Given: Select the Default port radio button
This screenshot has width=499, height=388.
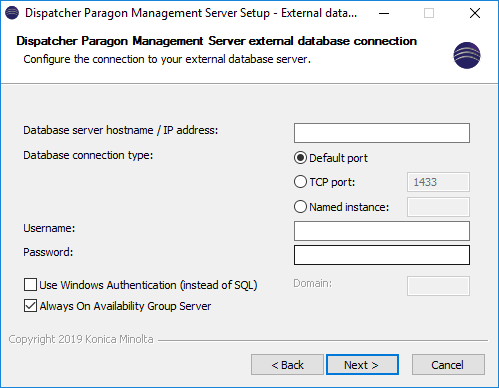Looking at the screenshot, I should [300, 158].
